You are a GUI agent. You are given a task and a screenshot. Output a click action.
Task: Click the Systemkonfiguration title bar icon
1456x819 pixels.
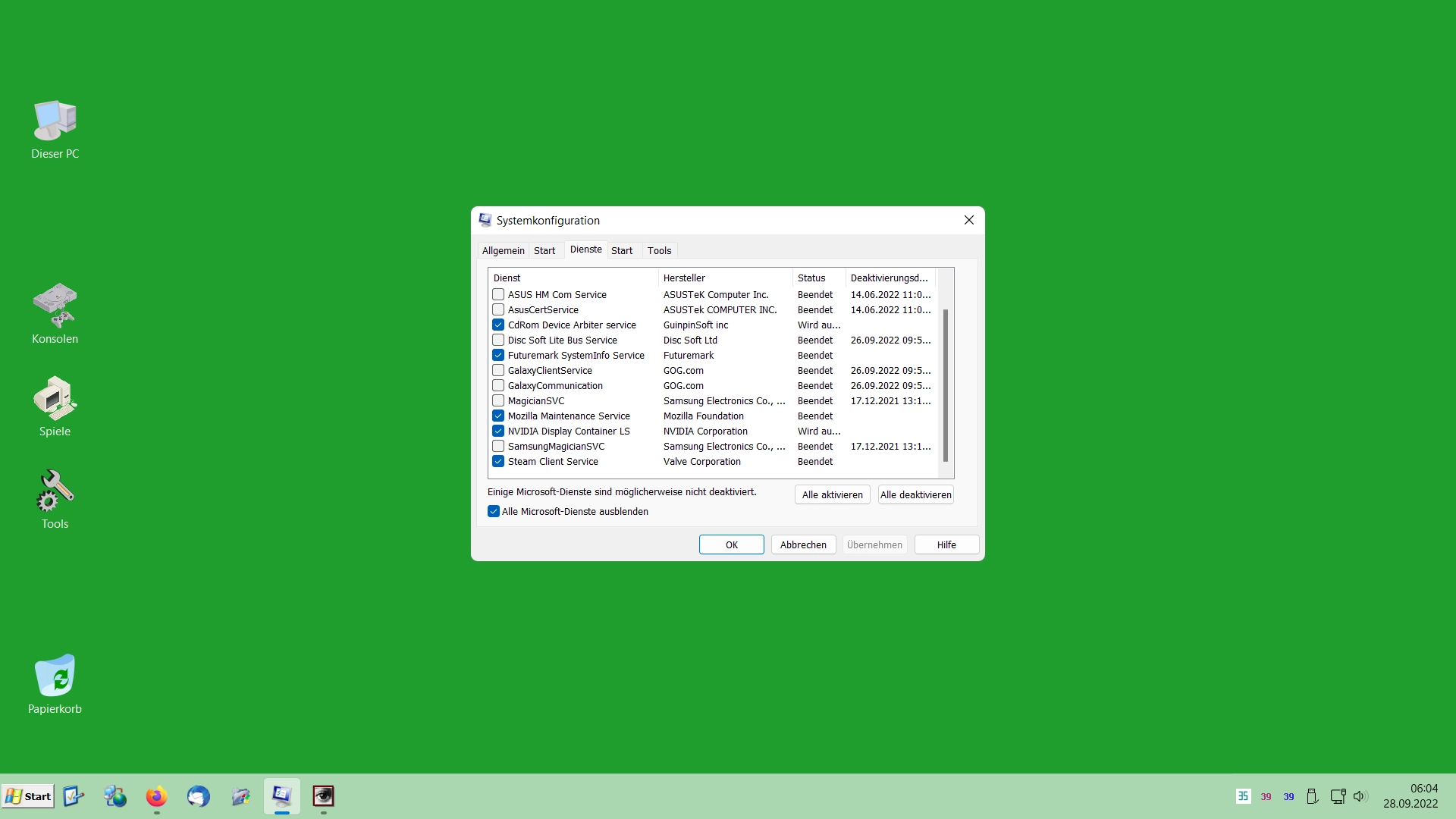point(485,220)
